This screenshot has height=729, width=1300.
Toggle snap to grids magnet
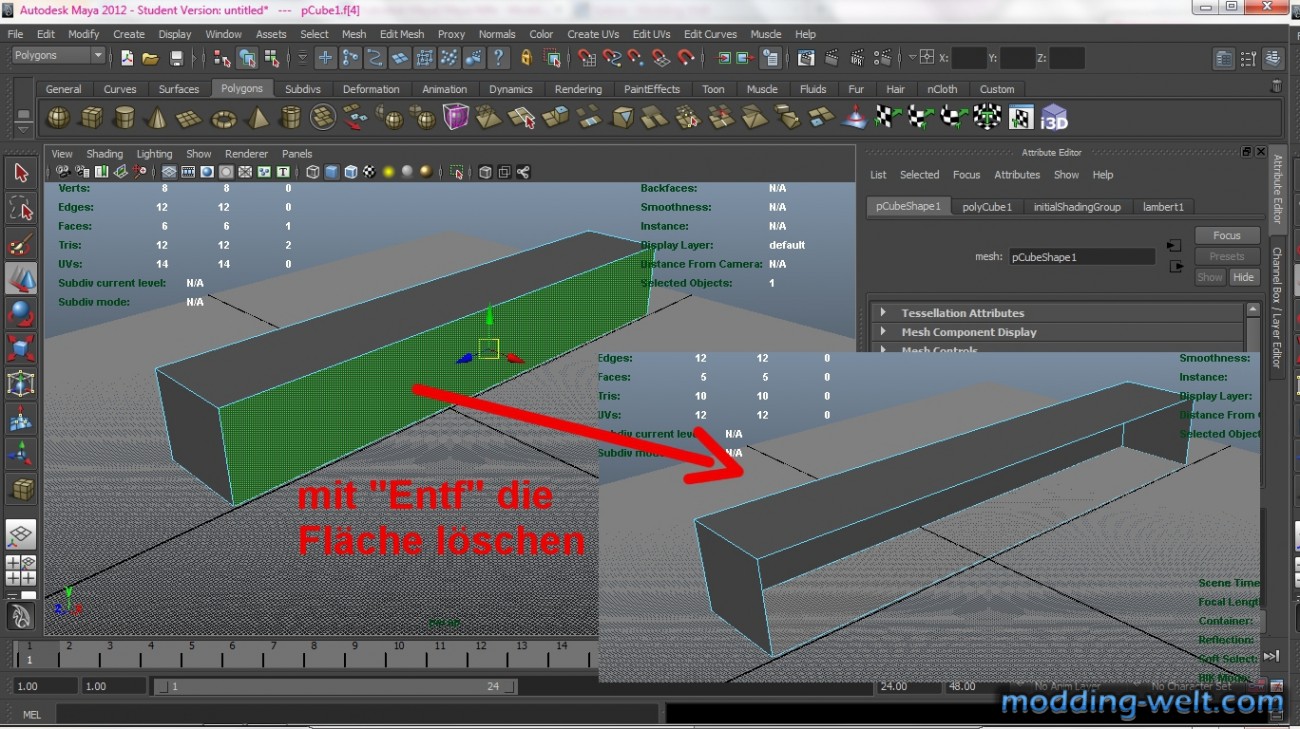pyautogui.click(x=587, y=58)
